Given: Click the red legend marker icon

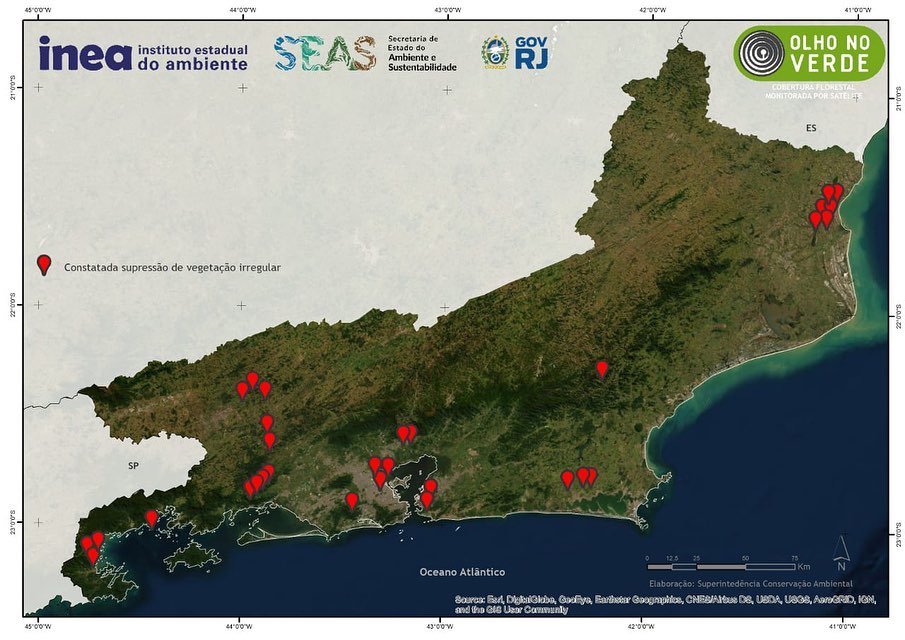Looking at the screenshot, I should tap(44, 265).
